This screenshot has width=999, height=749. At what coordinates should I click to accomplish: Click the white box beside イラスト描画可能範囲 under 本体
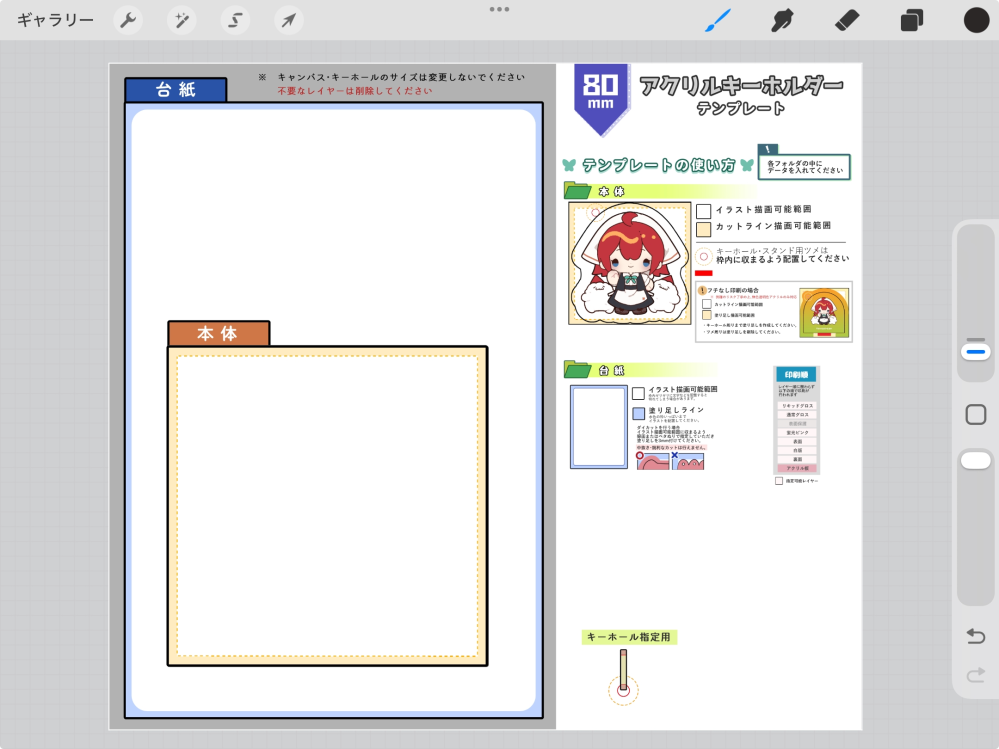tap(703, 211)
